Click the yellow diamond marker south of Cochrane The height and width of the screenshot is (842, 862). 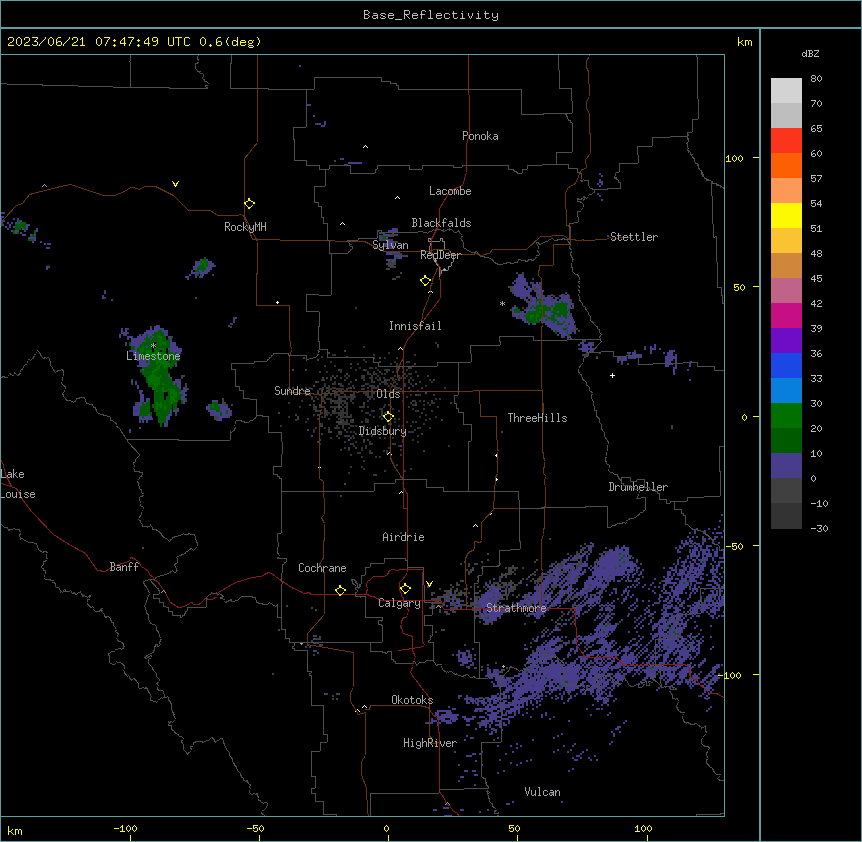340,590
